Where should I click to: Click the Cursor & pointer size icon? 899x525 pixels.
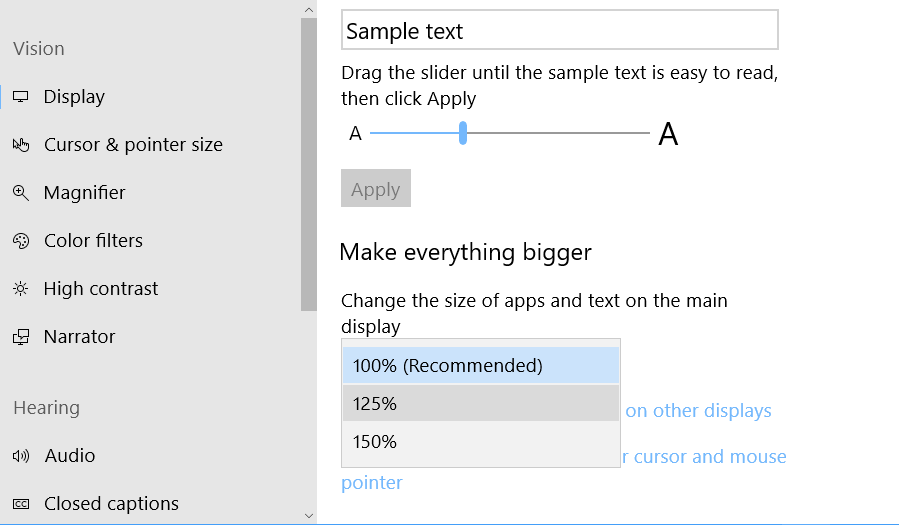[x=21, y=145]
